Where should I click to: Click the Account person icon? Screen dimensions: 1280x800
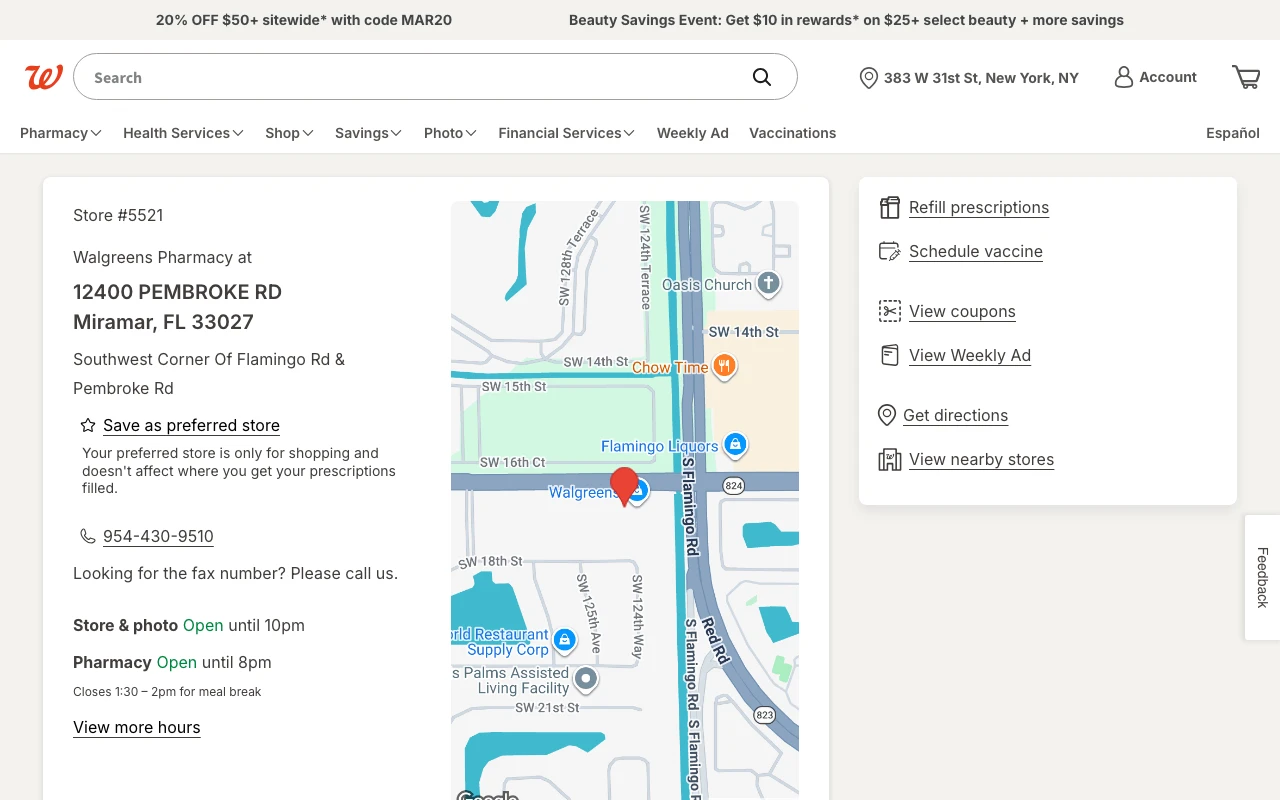click(1124, 77)
